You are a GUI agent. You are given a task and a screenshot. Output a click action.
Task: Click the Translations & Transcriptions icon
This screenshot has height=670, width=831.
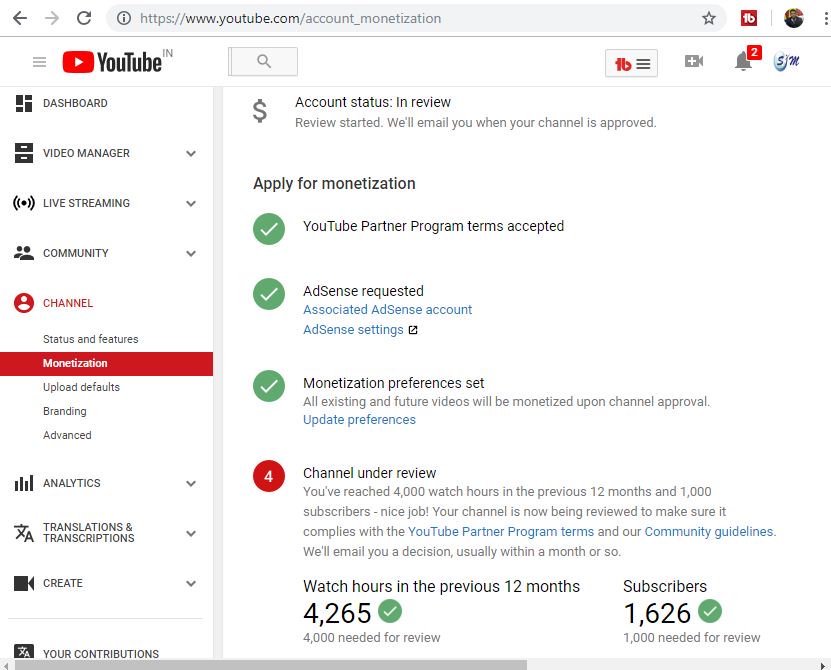tap(24, 533)
